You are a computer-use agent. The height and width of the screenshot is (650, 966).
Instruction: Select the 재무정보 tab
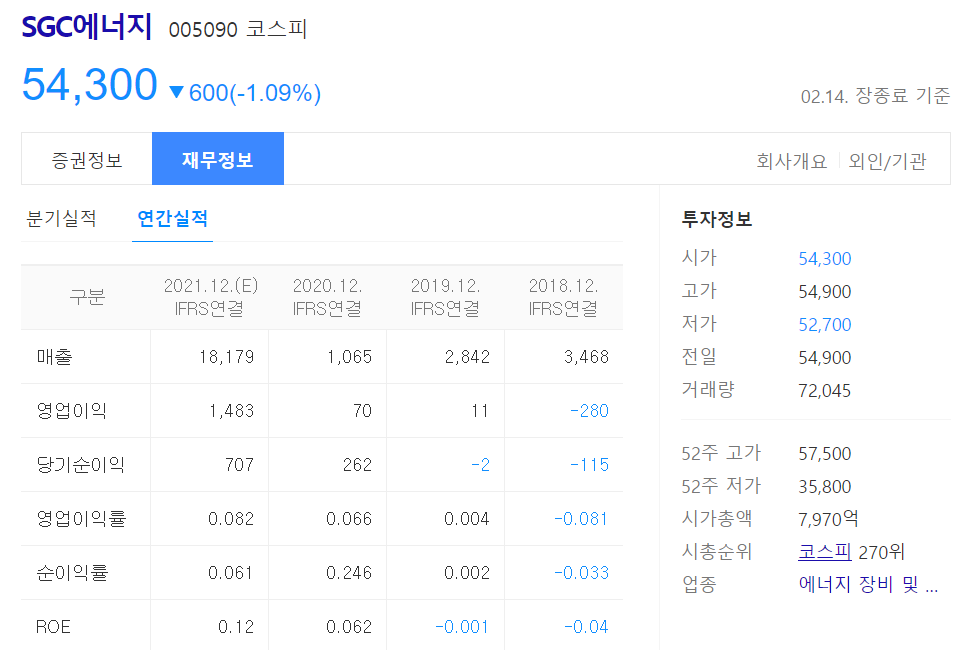point(218,159)
